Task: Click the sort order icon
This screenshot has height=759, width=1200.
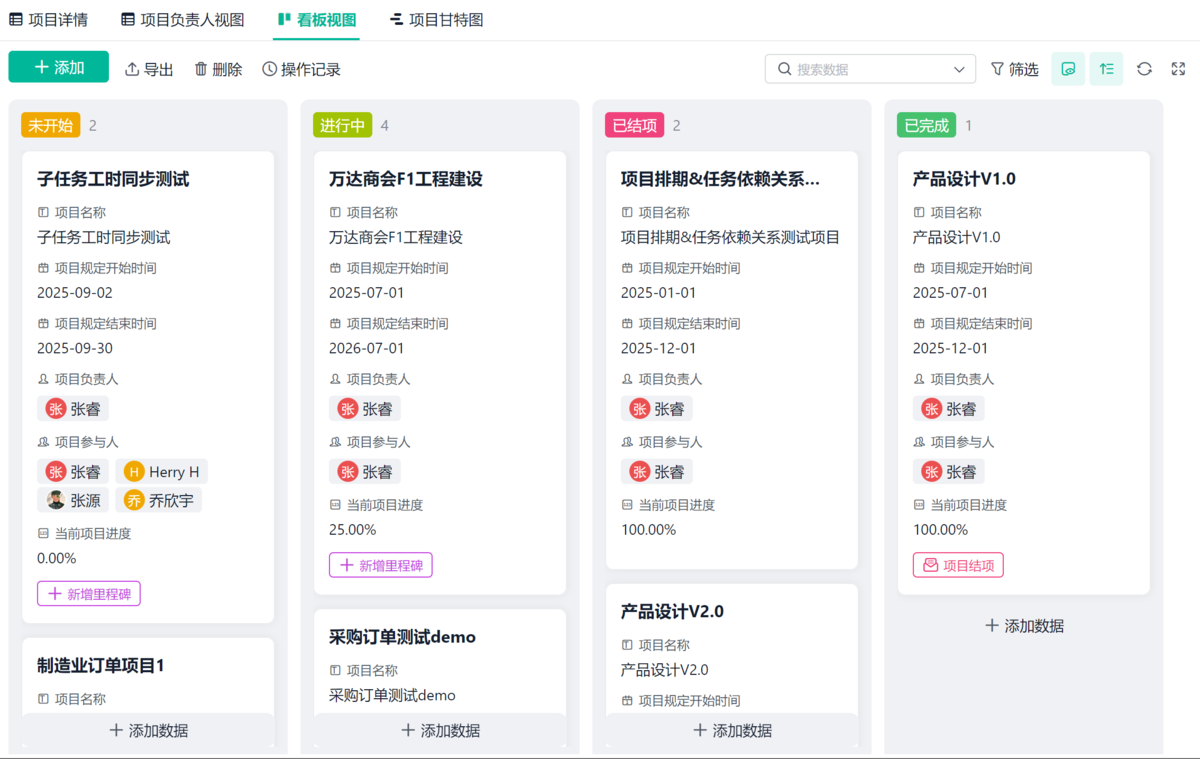Action: pyautogui.click(x=1106, y=69)
